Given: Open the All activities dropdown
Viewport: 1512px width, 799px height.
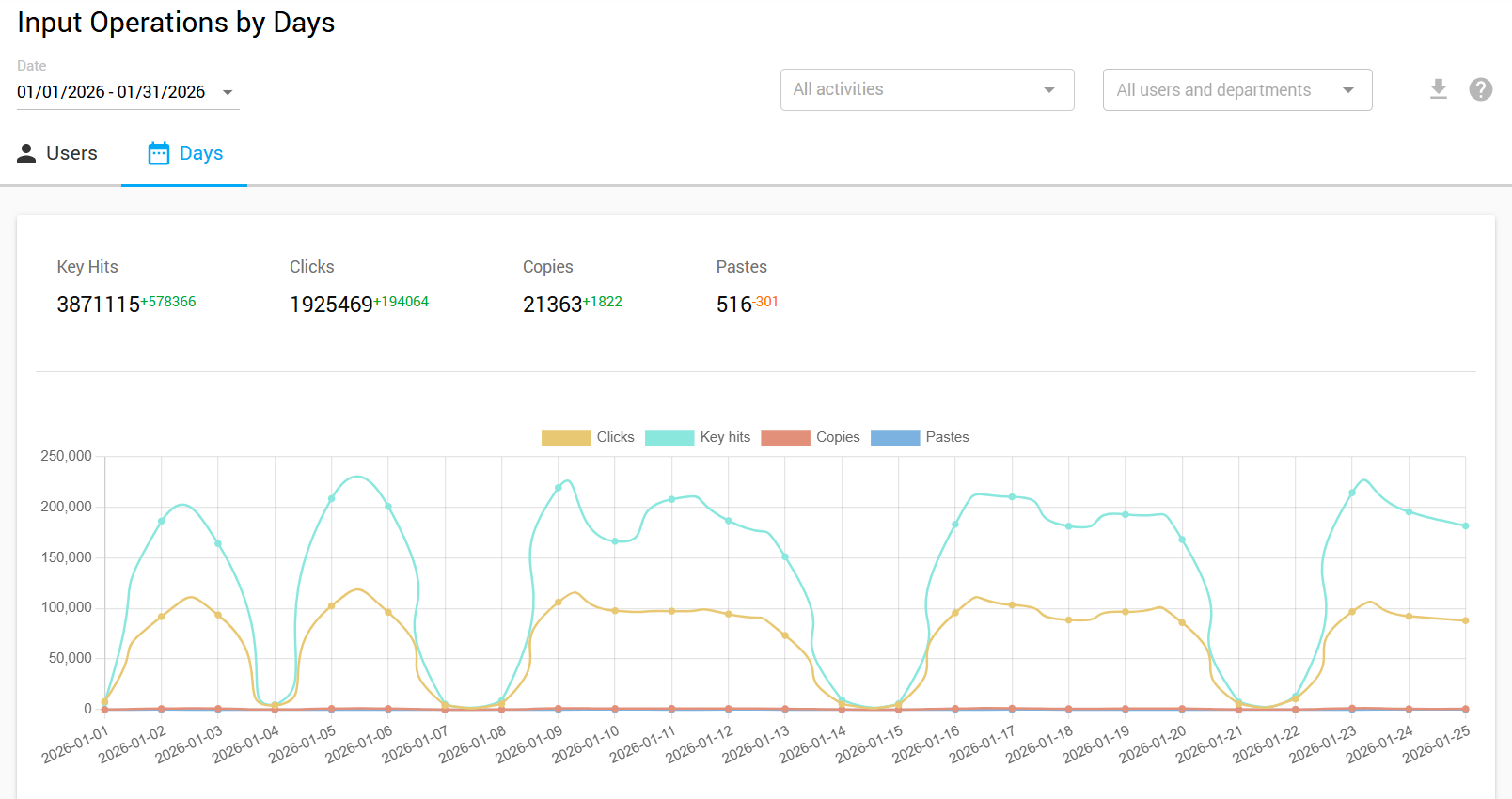Looking at the screenshot, I should click(x=926, y=89).
